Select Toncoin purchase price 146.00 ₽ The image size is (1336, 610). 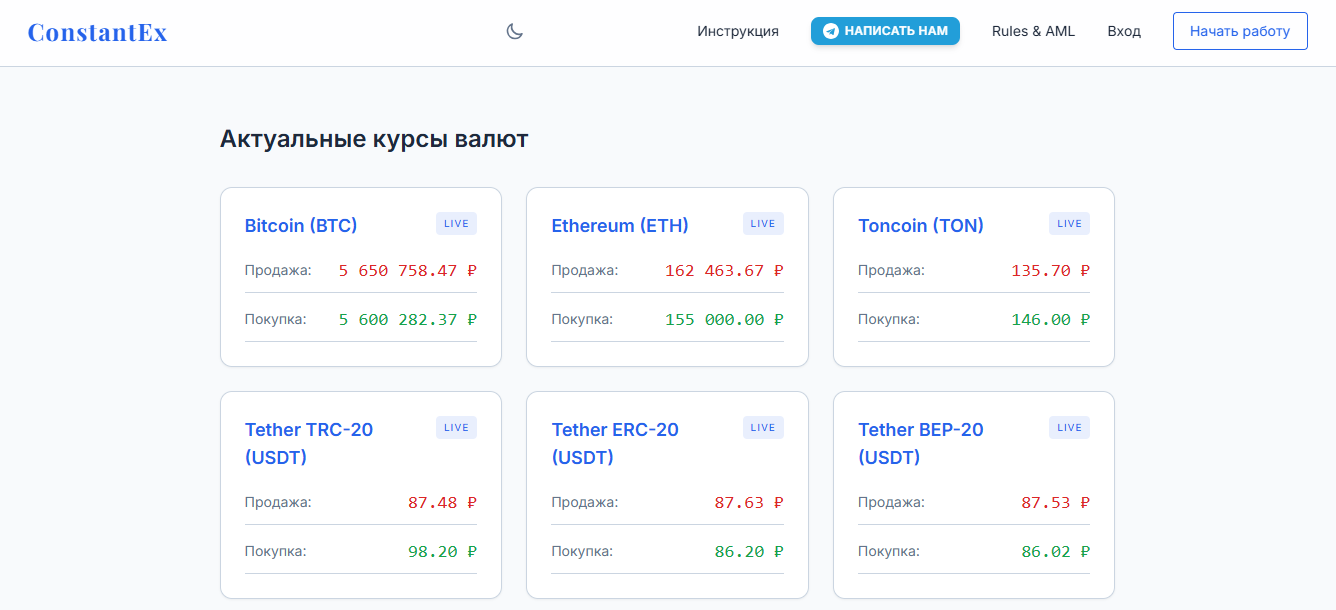(1051, 320)
